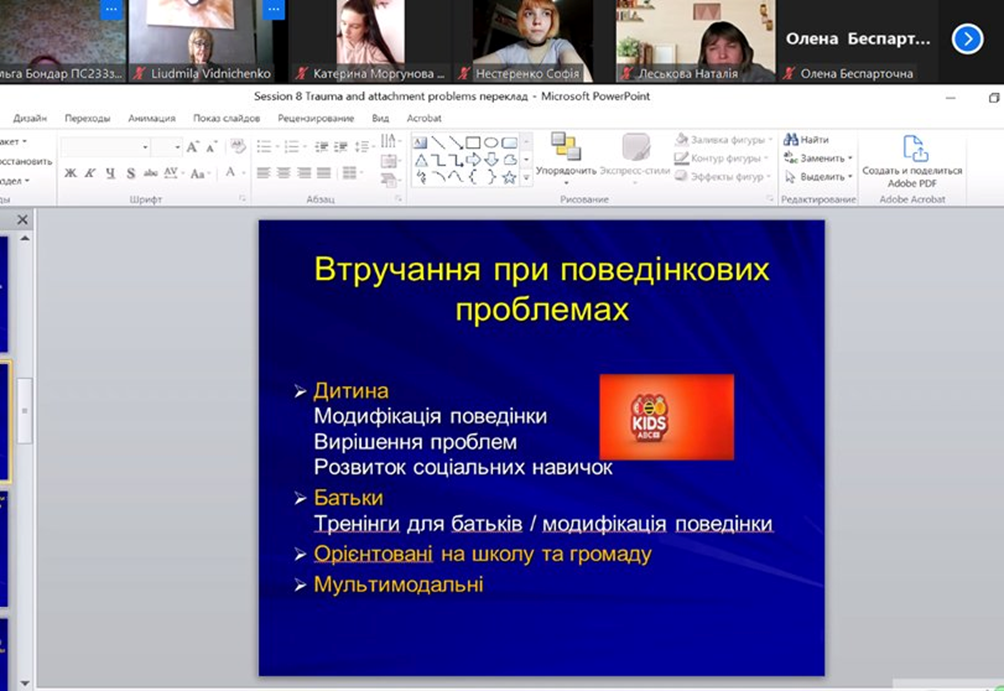Viewport: 1004px width, 691px height.
Task: Click the Найти binoculars icon
Action: click(x=791, y=140)
